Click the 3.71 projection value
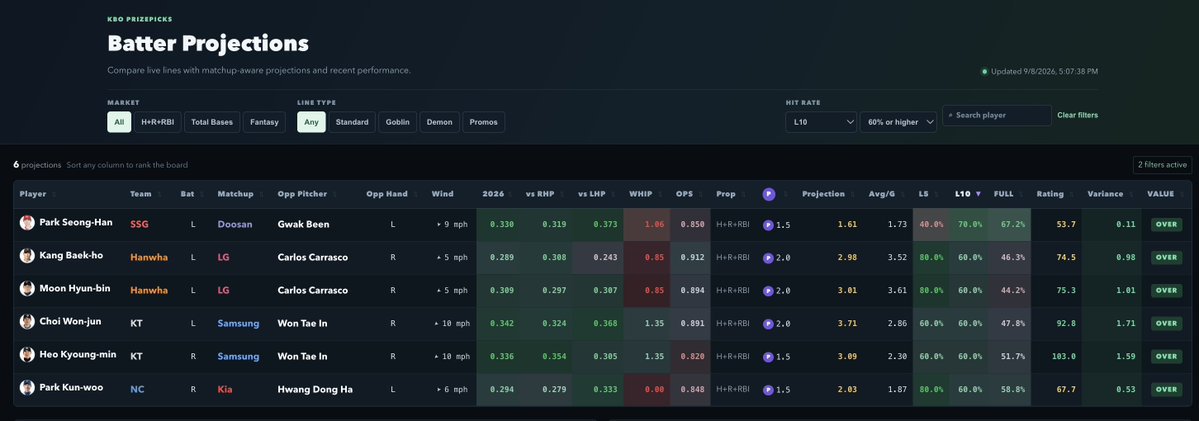Screen dimensions: 1199x421 847,324
